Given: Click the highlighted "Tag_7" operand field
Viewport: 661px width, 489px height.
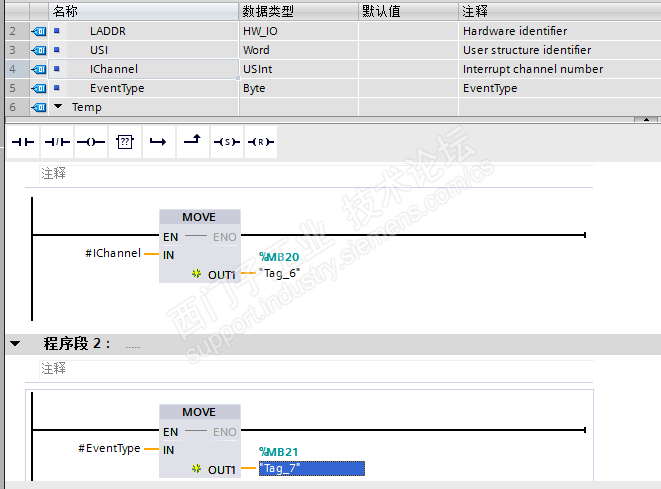Looking at the screenshot, I should click(x=312, y=468).
